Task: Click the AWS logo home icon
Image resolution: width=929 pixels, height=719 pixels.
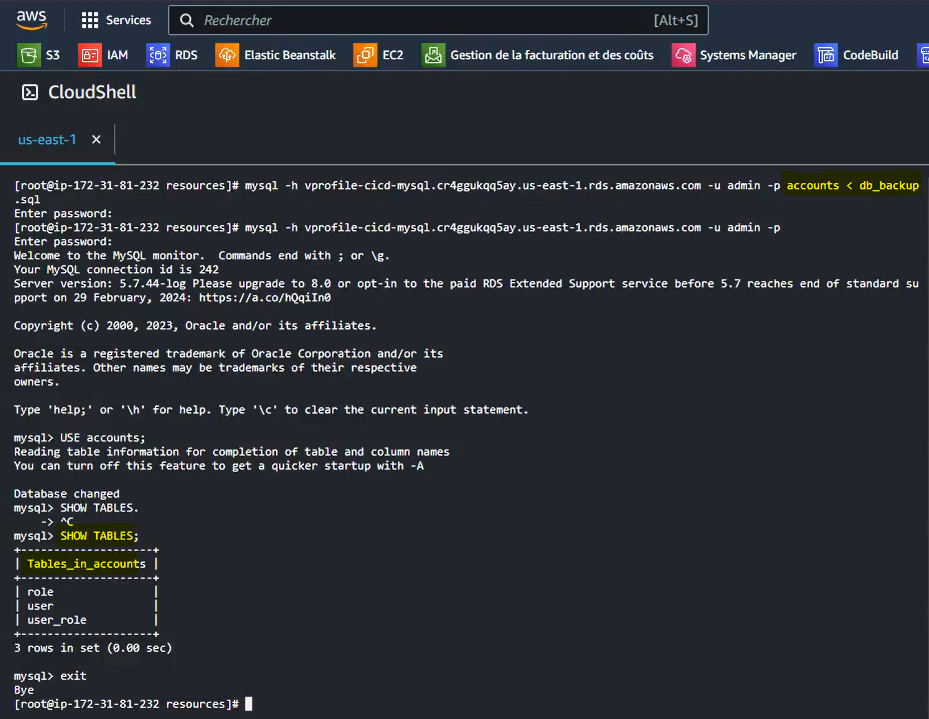Action: pyautogui.click(x=31, y=20)
